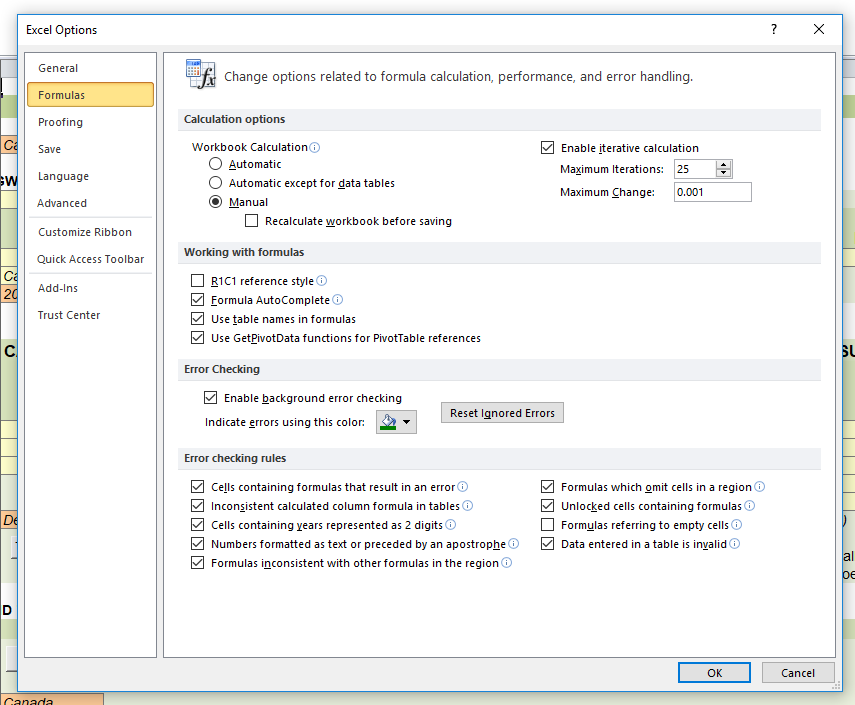The image size is (855, 705).
Task: Uncheck Cells containing years represented as 2 digits
Action: tap(197, 525)
